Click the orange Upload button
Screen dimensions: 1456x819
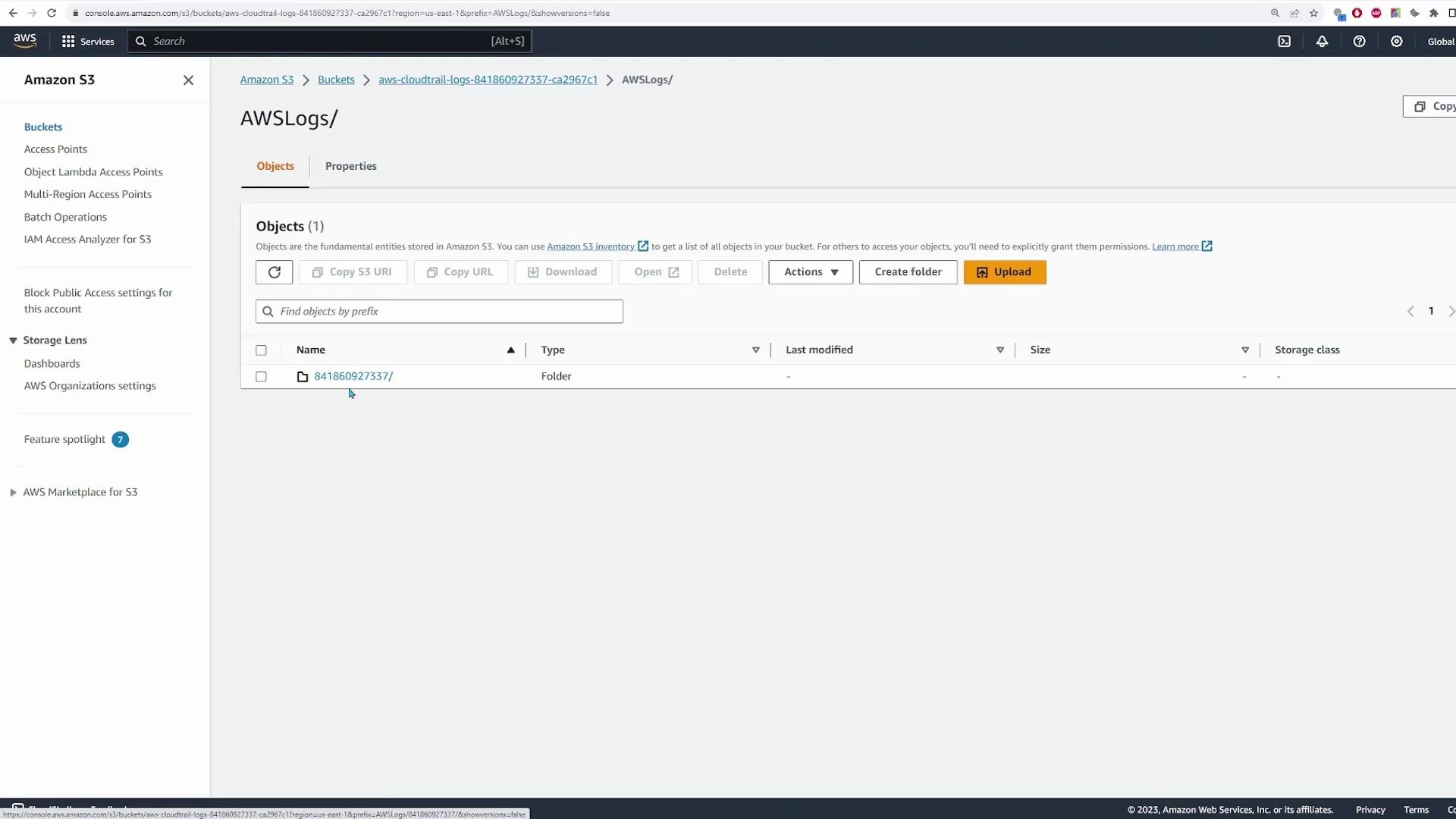1004,272
